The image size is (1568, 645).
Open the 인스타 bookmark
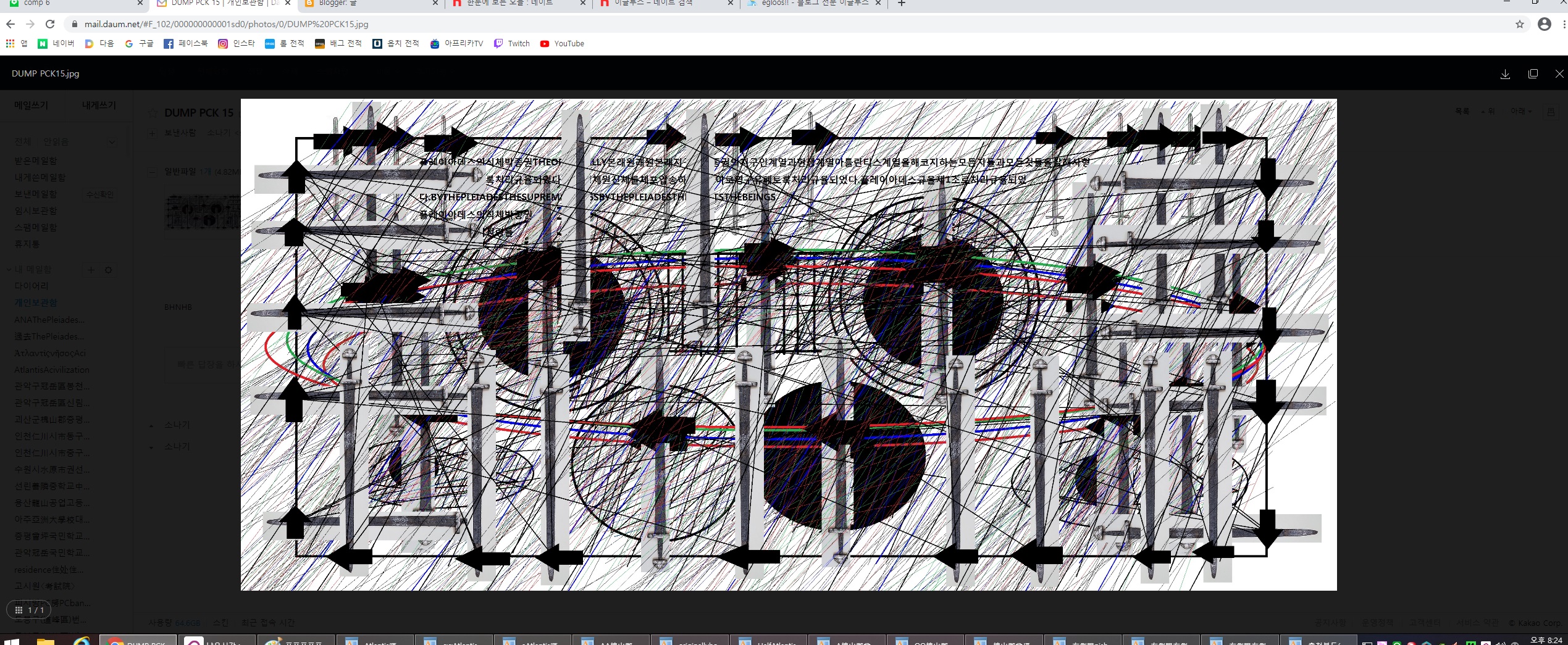(237, 43)
